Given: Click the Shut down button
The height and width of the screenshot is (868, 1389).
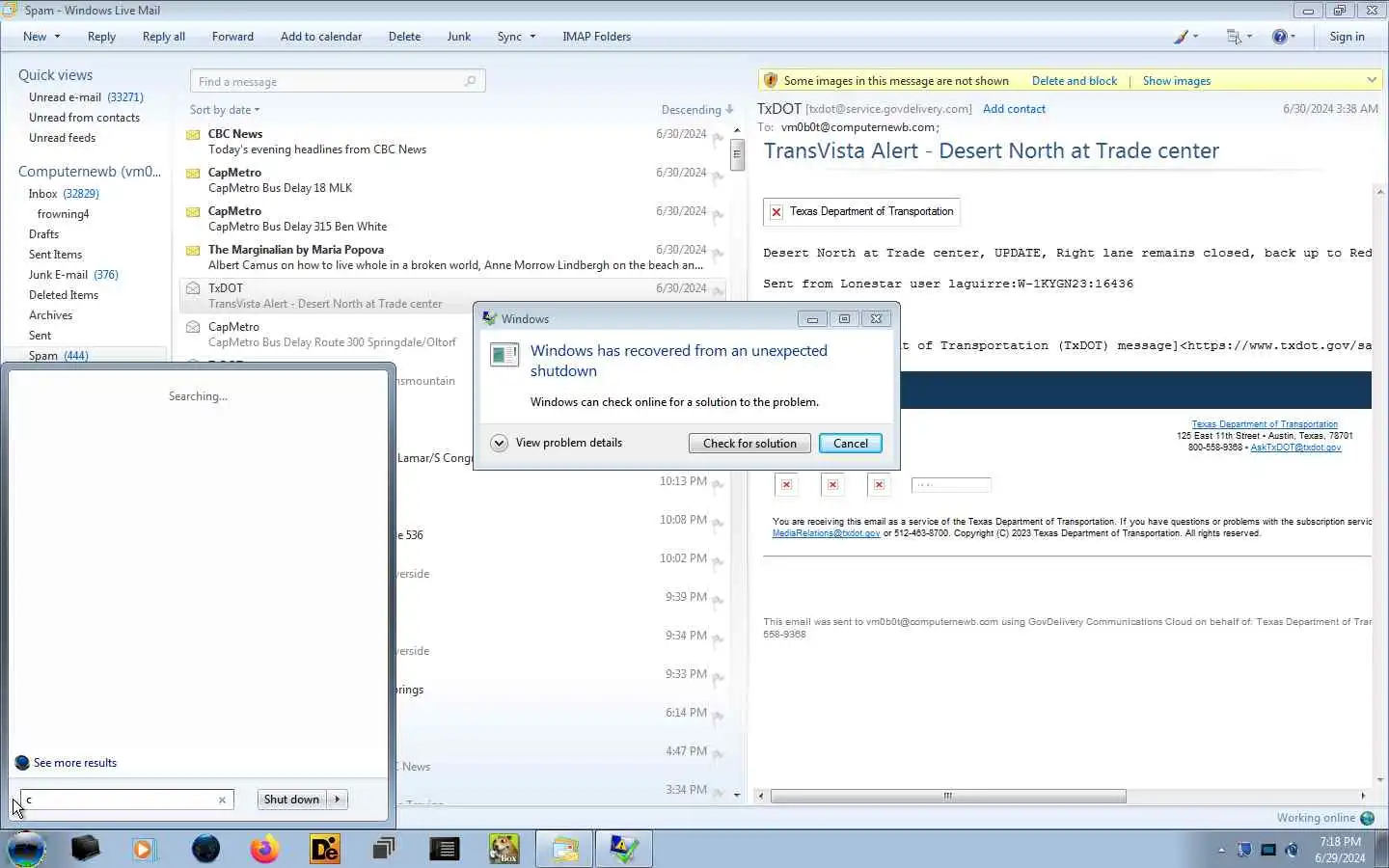Looking at the screenshot, I should (291, 800).
